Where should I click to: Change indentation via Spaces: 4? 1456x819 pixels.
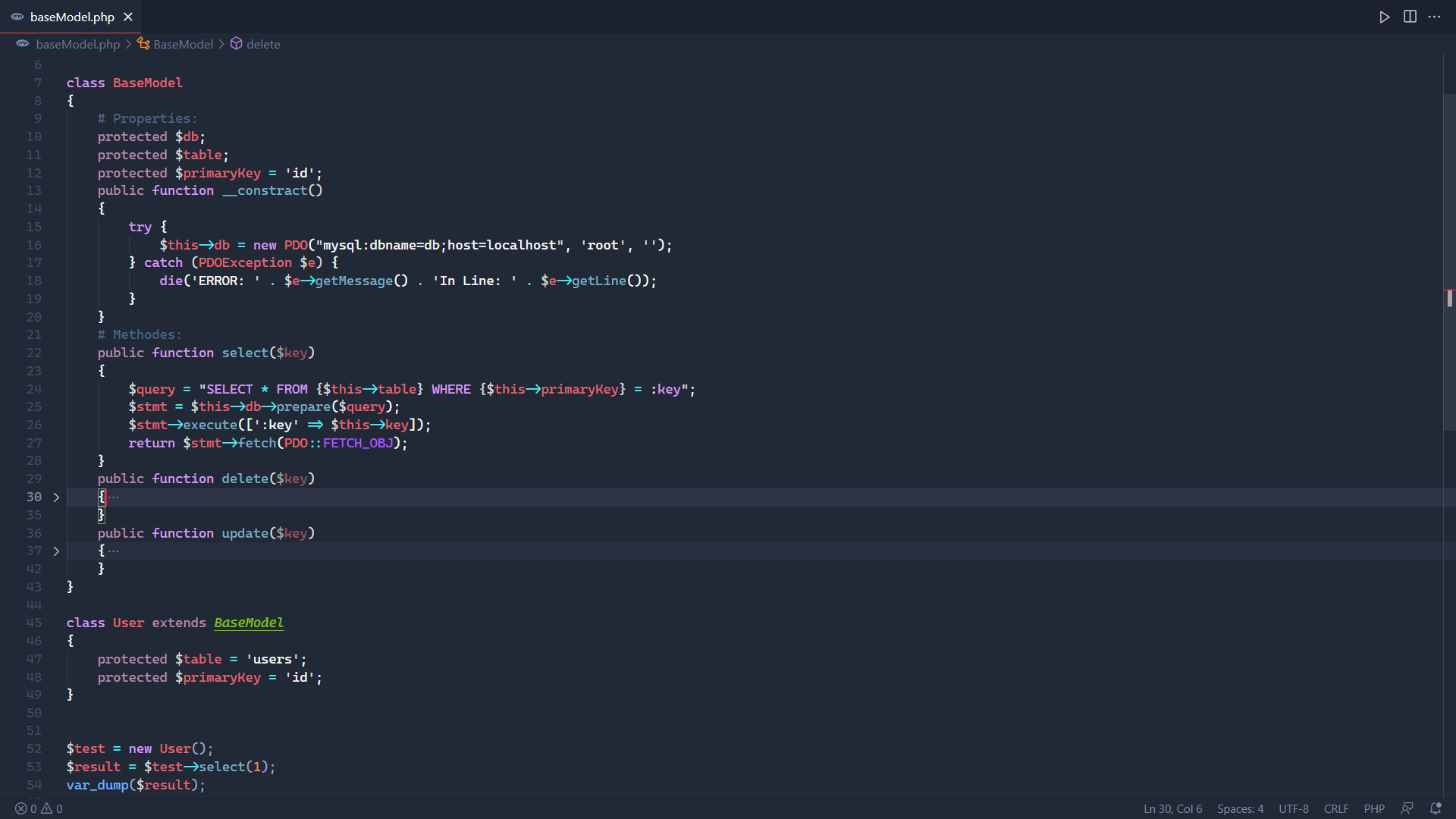click(1240, 808)
